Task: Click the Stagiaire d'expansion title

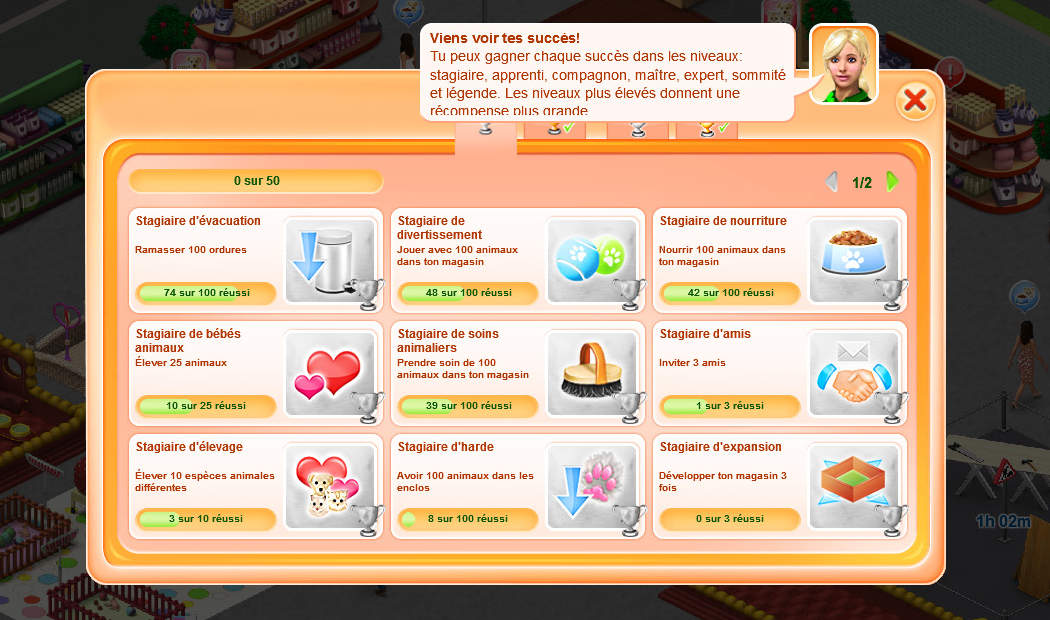Action: [721, 447]
